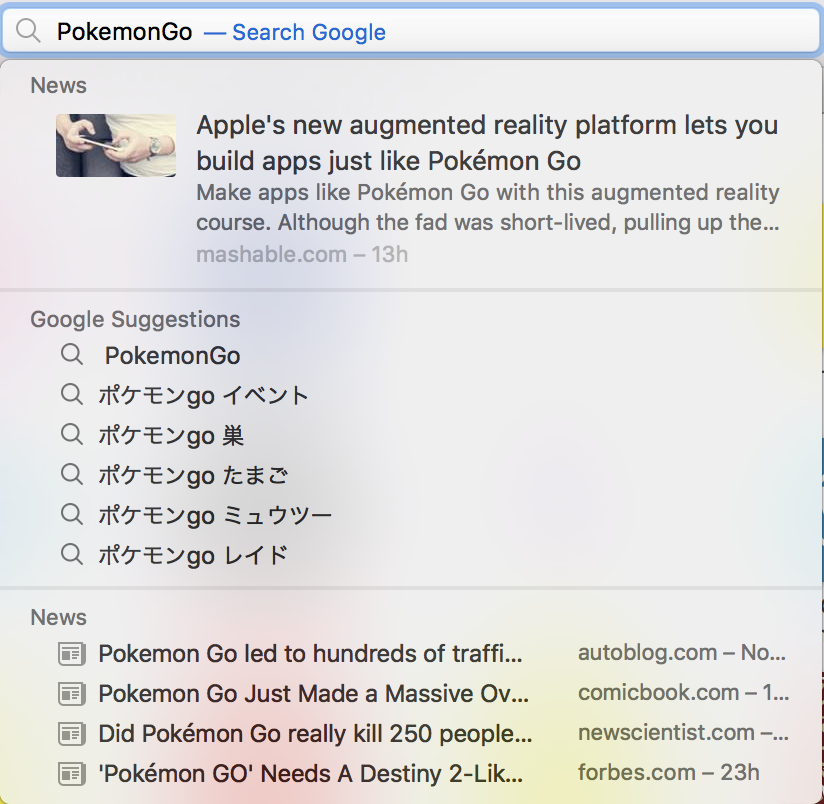The width and height of the screenshot is (824, 804).
Task: Click the magnifier icon in the address bar
Action: pyautogui.click(x=28, y=32)
